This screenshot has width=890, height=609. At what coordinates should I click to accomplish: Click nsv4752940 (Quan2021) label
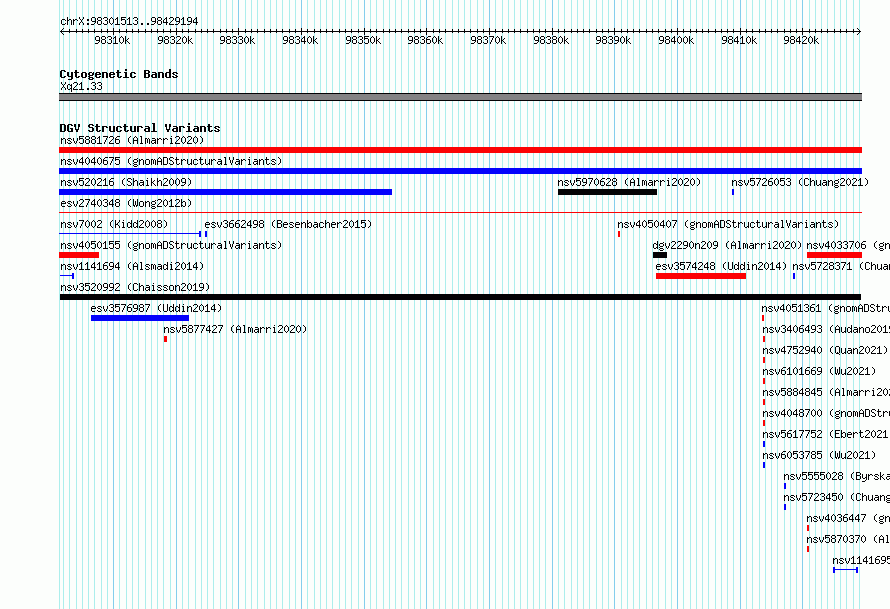point(825,350)
